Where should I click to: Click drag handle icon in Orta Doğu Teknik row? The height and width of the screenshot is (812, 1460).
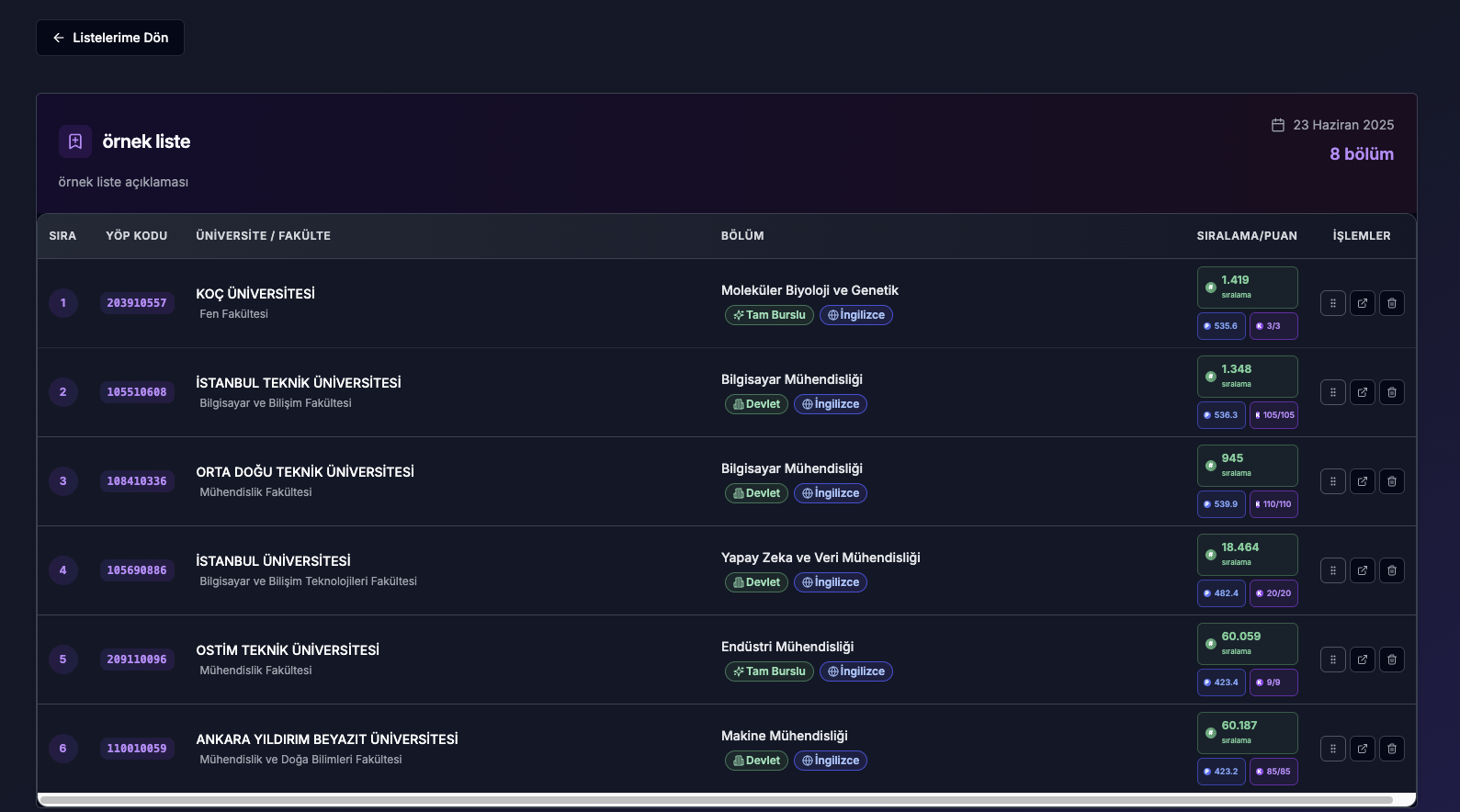pos(1333,481)
